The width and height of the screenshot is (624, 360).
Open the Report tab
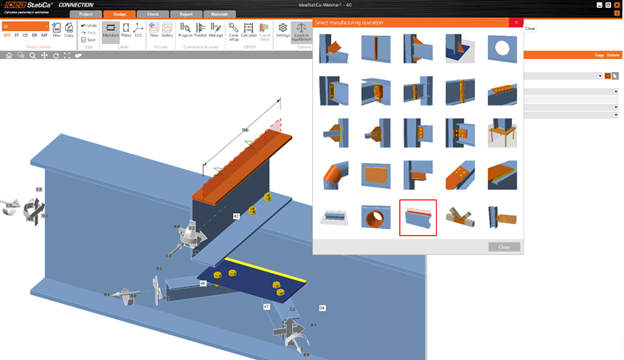pos(186,14)
